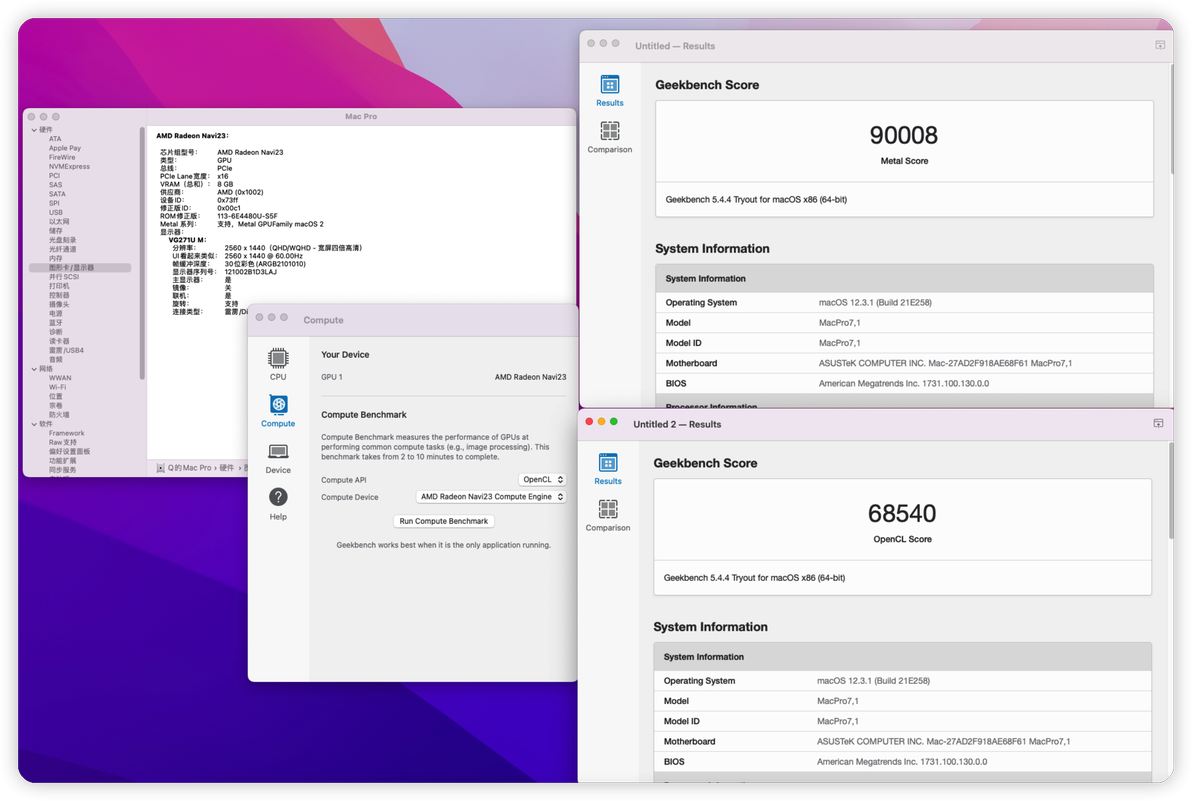Click 'VG271U M:' display heading
Viewport: 1192px width, 801px height.
pos(187,240)
